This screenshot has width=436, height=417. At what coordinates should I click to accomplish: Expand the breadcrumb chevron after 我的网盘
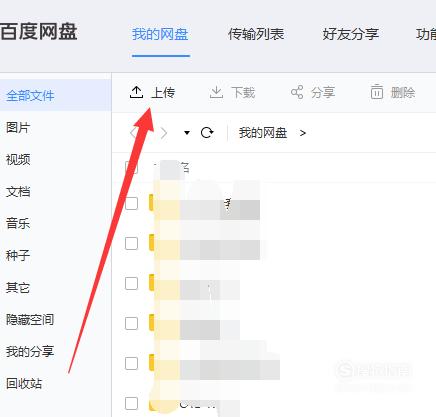coord(303,133)
